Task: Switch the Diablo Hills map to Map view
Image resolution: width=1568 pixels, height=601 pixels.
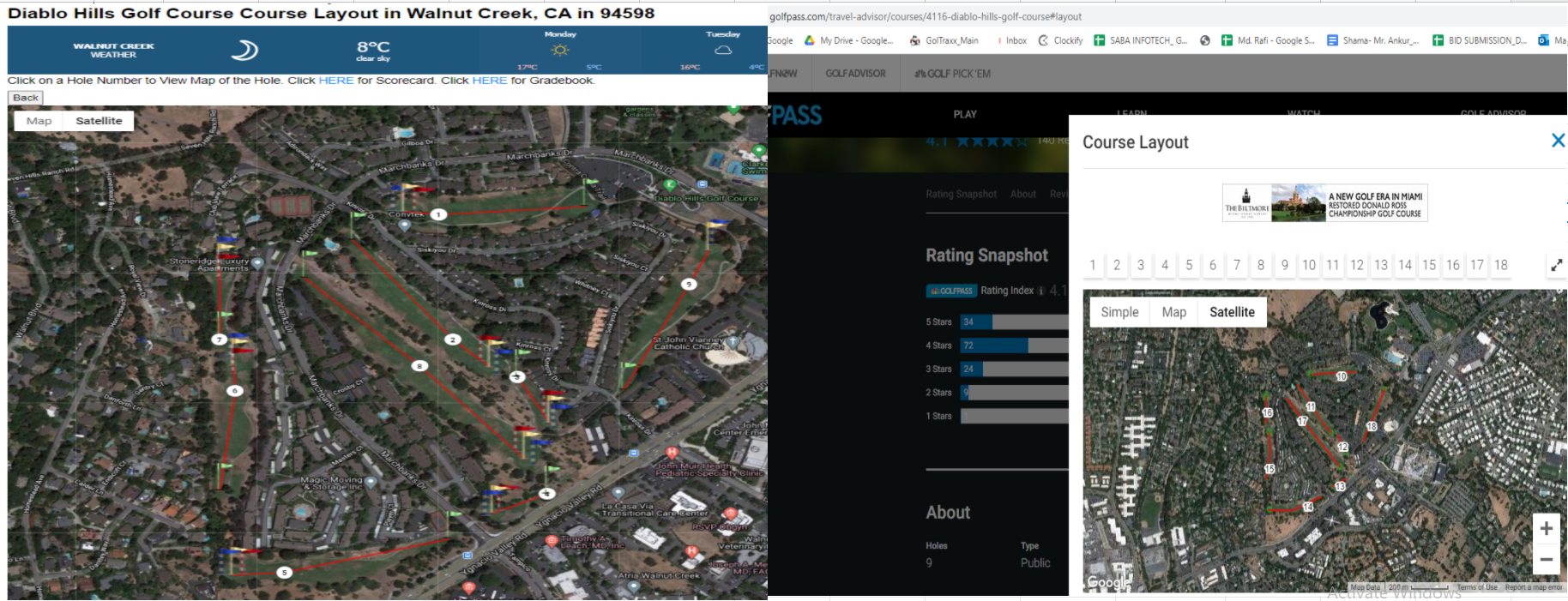Action: (x=39, y=121)
